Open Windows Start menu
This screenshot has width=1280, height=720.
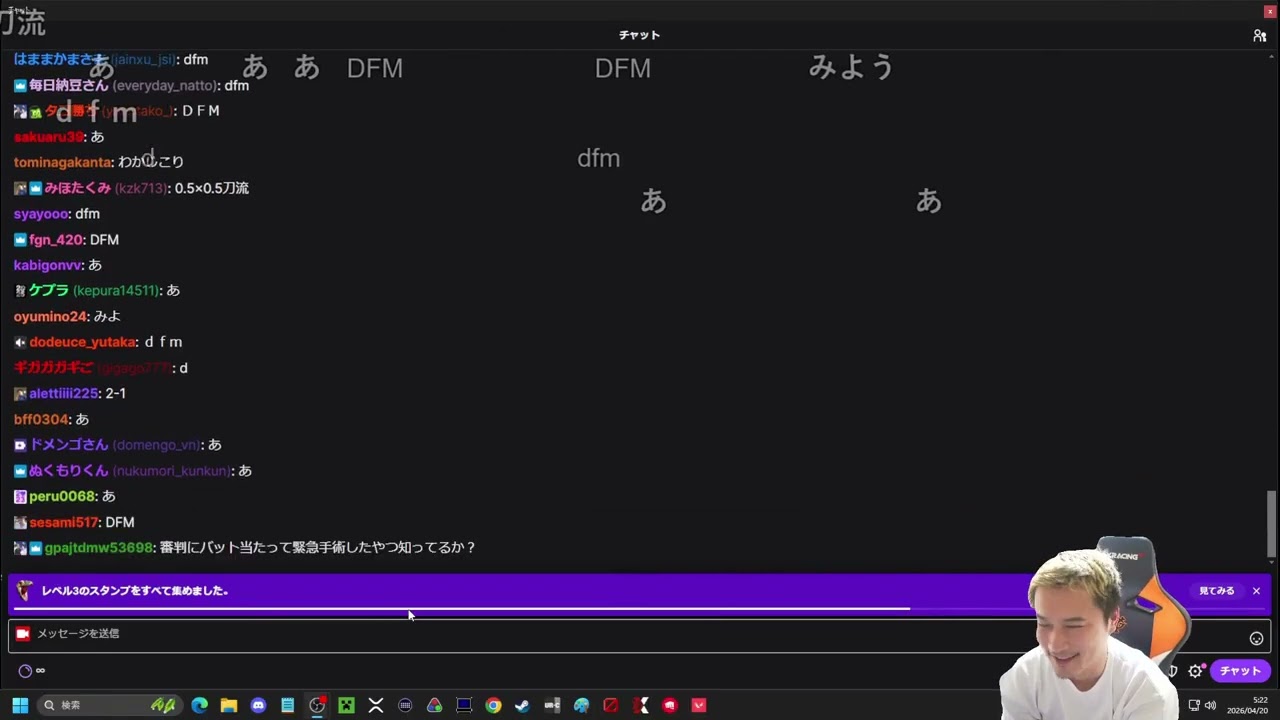(x=20, y=705)
